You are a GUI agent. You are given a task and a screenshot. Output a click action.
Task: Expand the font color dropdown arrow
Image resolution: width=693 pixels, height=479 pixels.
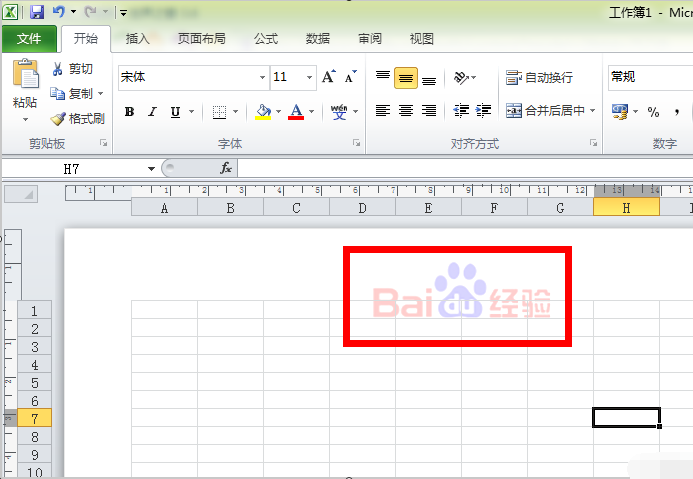point(312,112)
